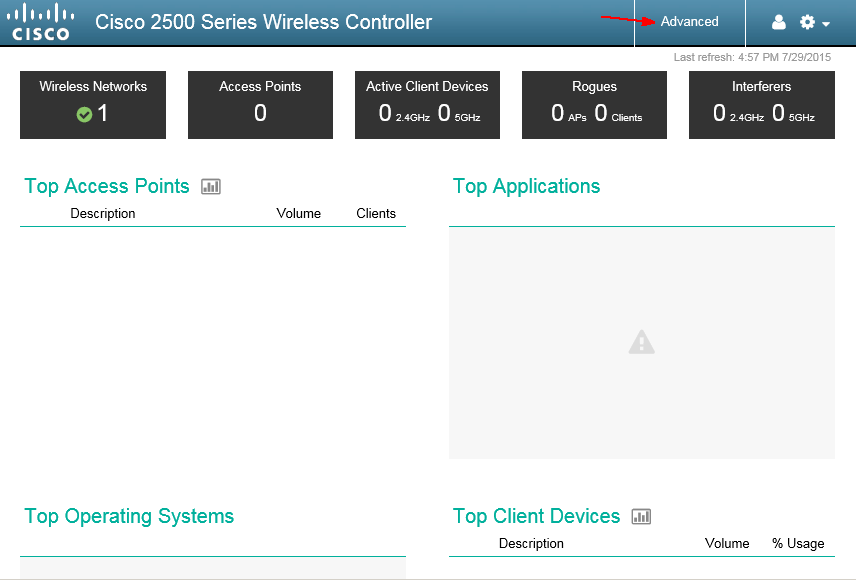
Task: Sort Top Client Devices by % Usage
Action: point(798,543)
